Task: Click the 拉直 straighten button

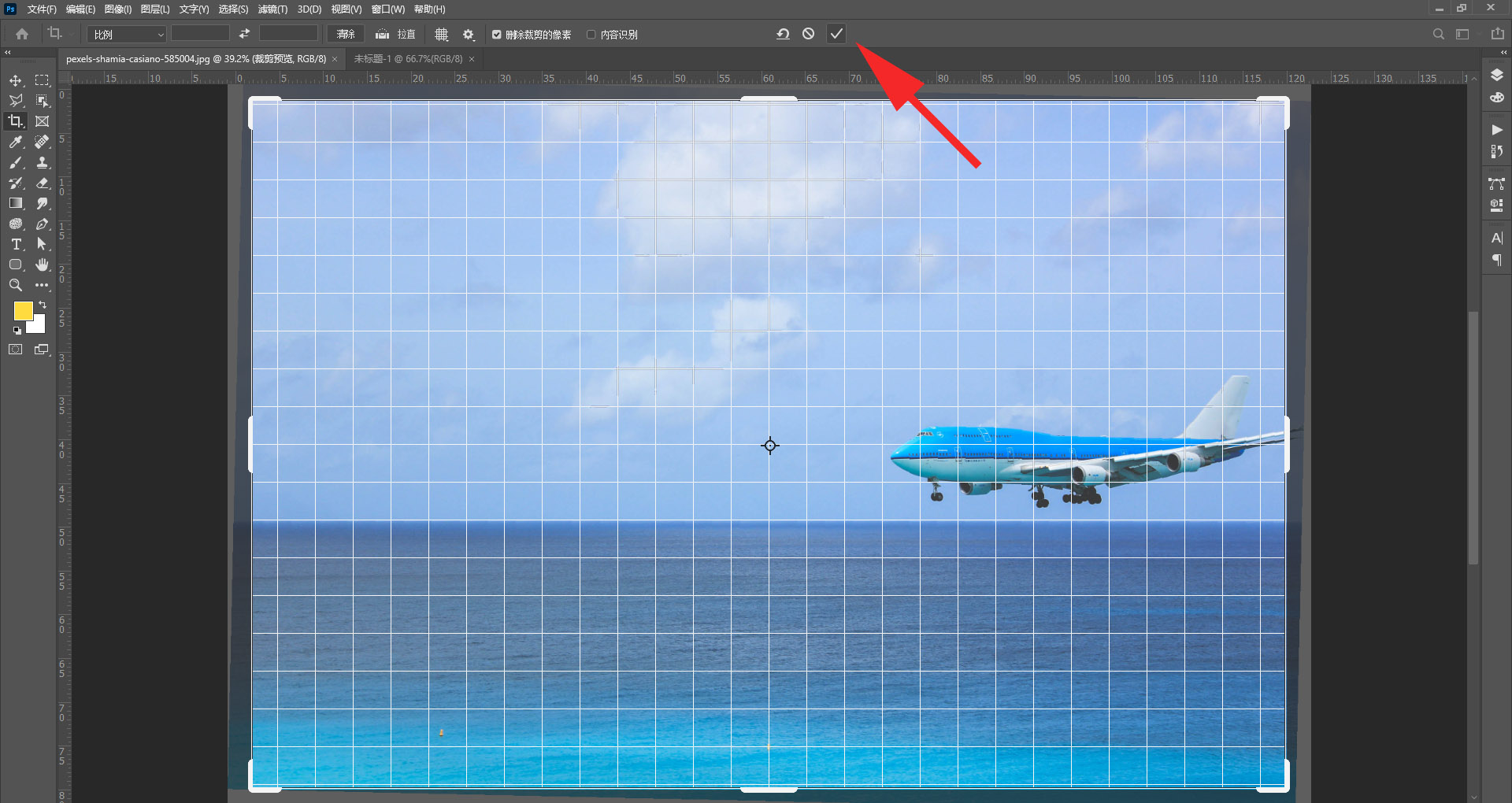Action: (395, 35)
